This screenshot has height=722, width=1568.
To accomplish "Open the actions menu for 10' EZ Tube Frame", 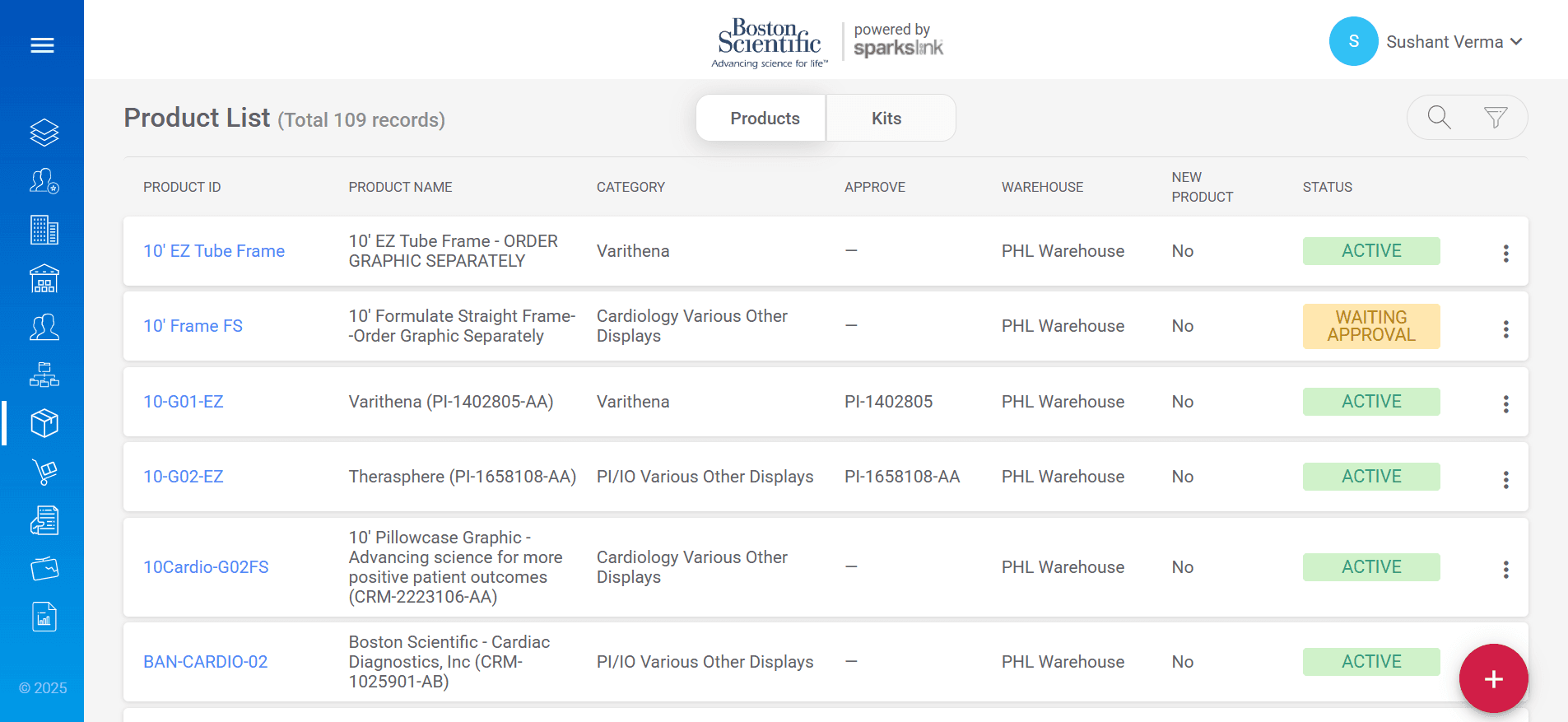I will 1505,253.
